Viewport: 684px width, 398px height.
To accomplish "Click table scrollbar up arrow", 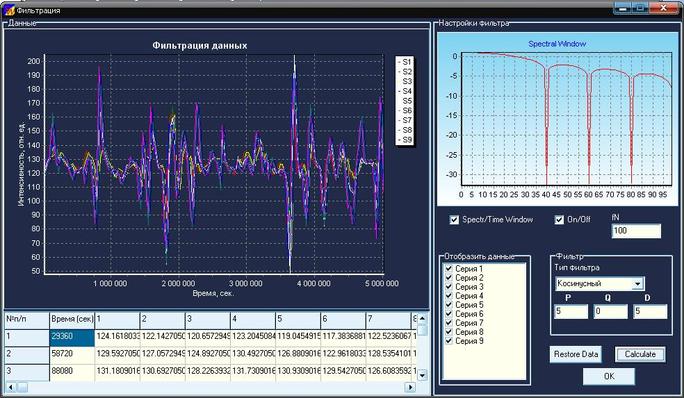I will pos(422,319).
